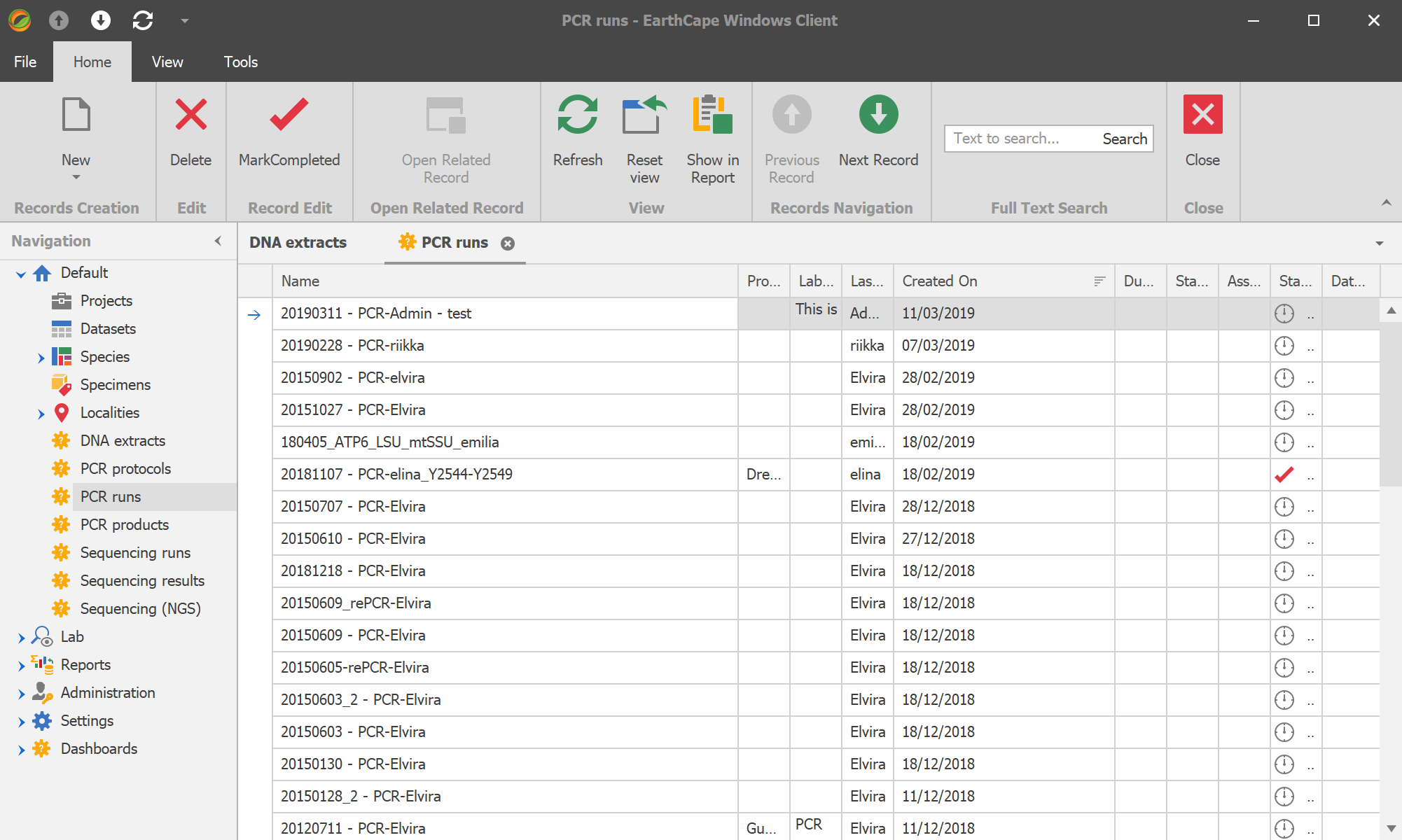Click the red Close ribbon icon
Viewport: 1402px width, 840px height.
click(1202, 114)
